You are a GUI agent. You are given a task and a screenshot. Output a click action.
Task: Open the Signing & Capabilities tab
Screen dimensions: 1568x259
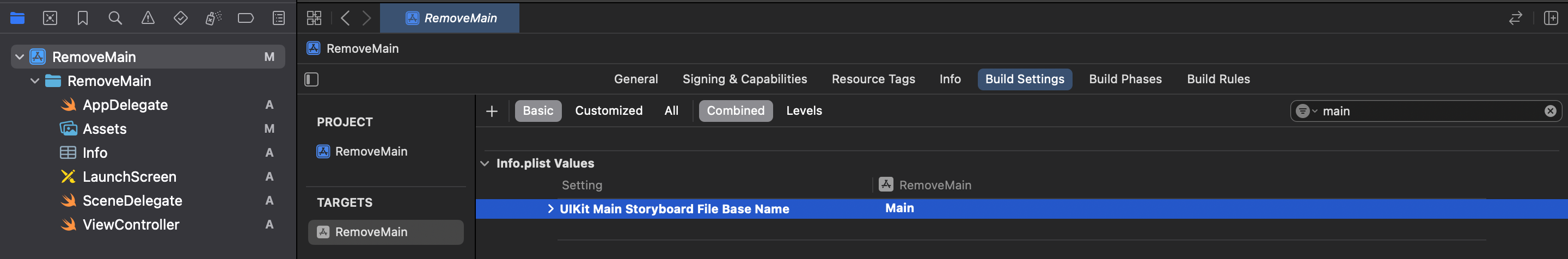pyautogui.click(x=744, y=79)
